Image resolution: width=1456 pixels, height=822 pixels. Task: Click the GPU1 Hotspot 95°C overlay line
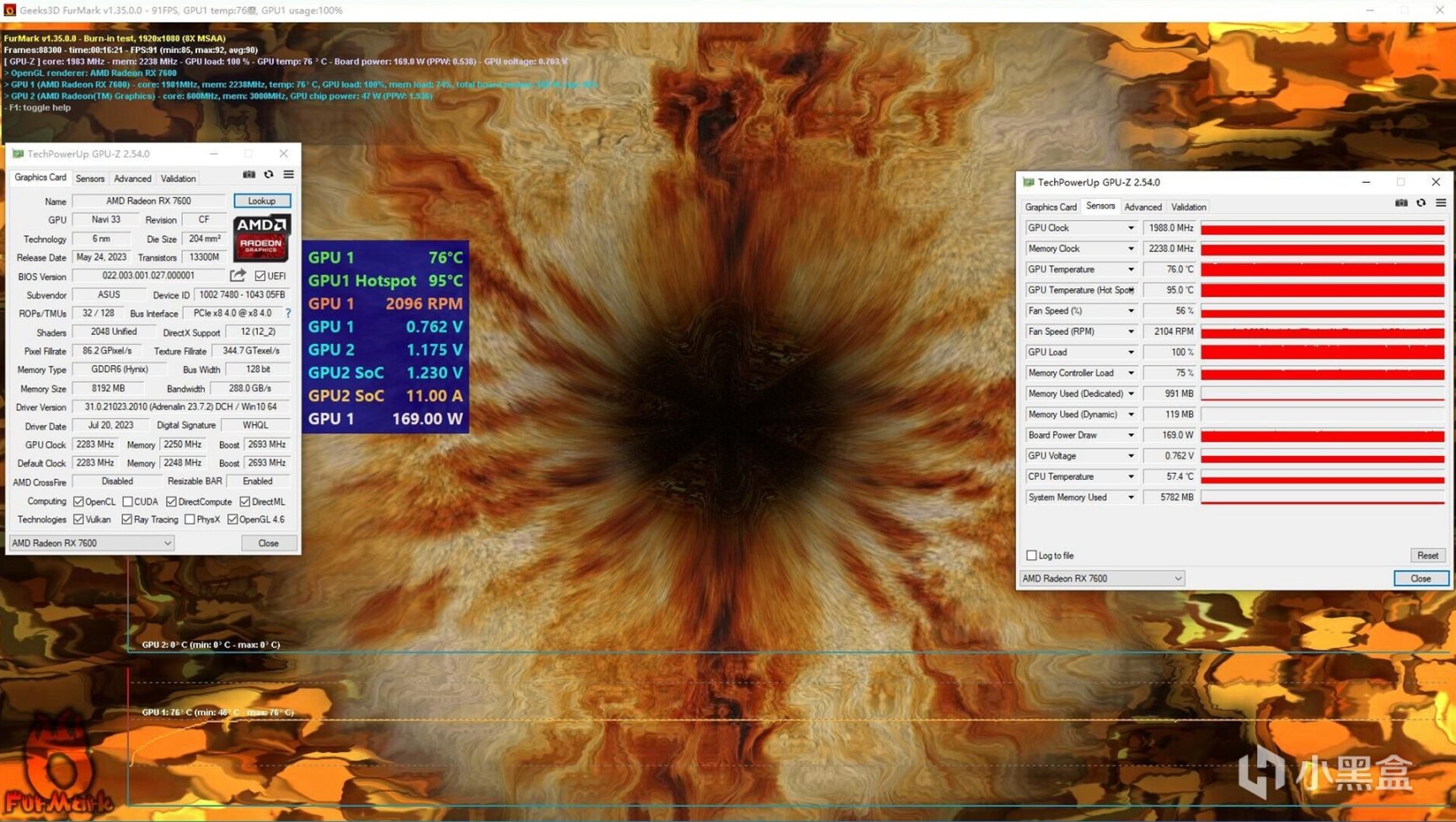[x=385, y=281]
